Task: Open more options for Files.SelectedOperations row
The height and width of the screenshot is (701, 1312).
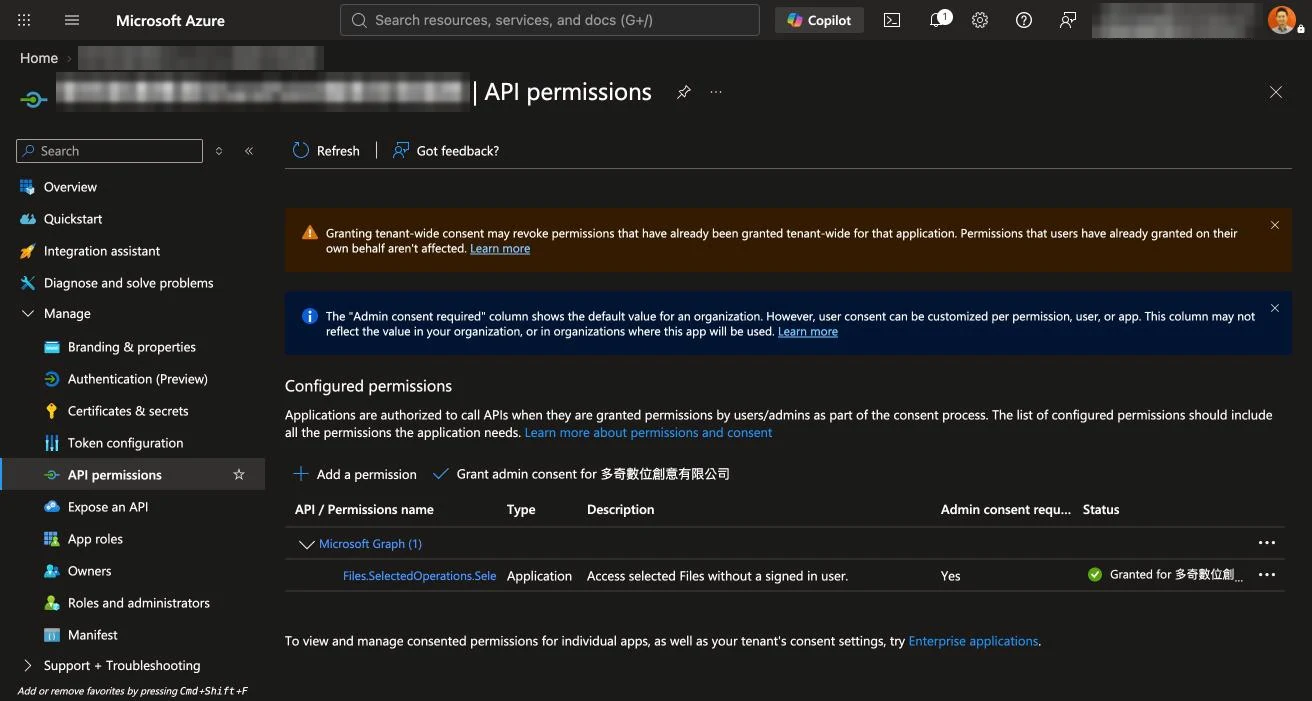Action: [1267, 575]
